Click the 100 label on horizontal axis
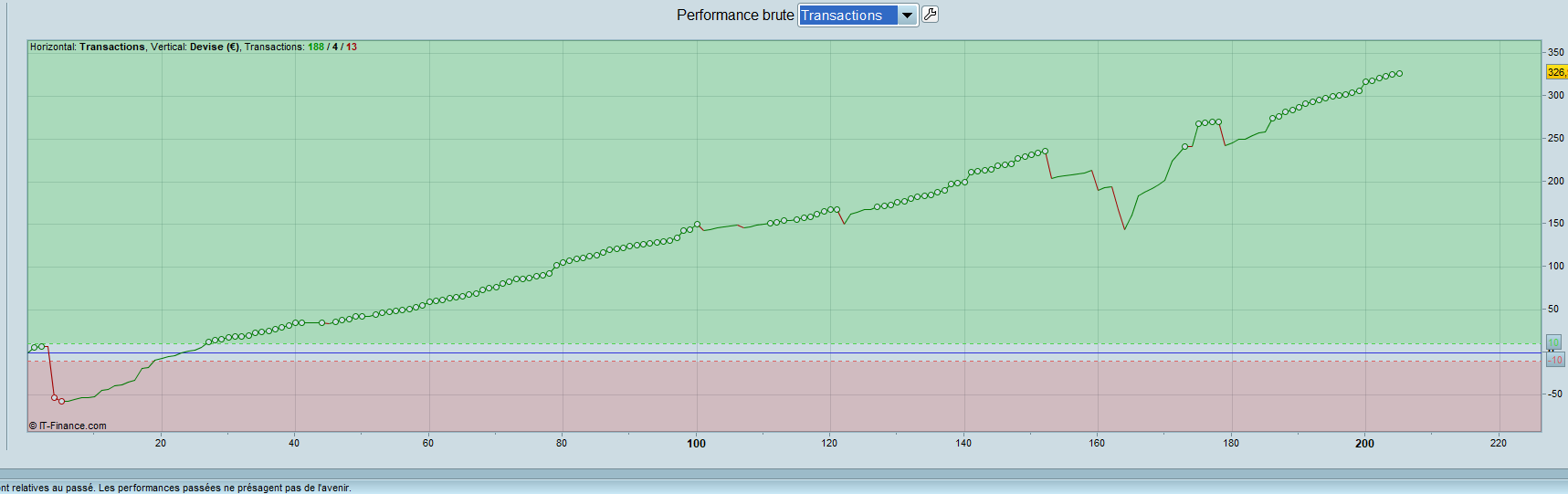Screen dimensions: 1568x494 pyautogui.click(x=696, y=443)
